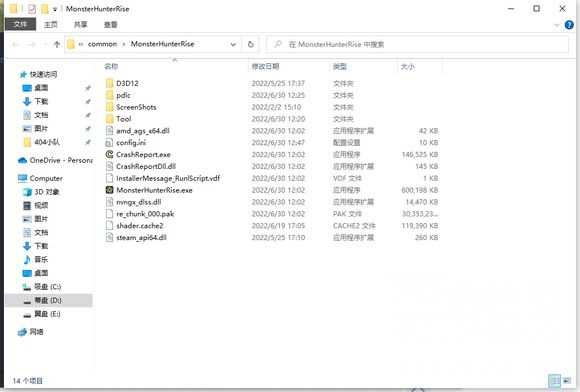580x392 pixels.
Task: Expand the address bar history dropdown
Action: point(233,44)
